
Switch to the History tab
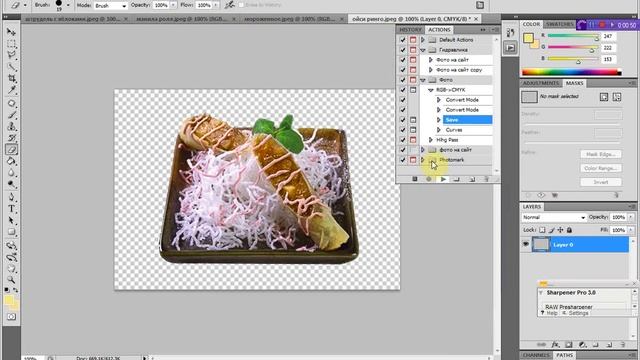tap(410, 30)
